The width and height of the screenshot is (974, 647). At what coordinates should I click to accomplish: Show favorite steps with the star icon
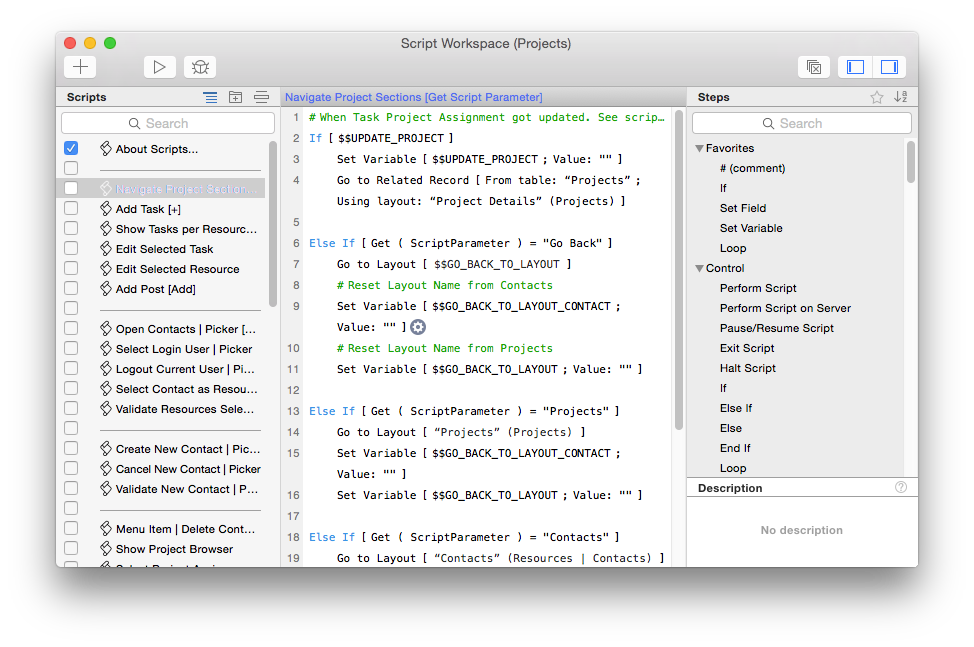[x=877, y=97]
